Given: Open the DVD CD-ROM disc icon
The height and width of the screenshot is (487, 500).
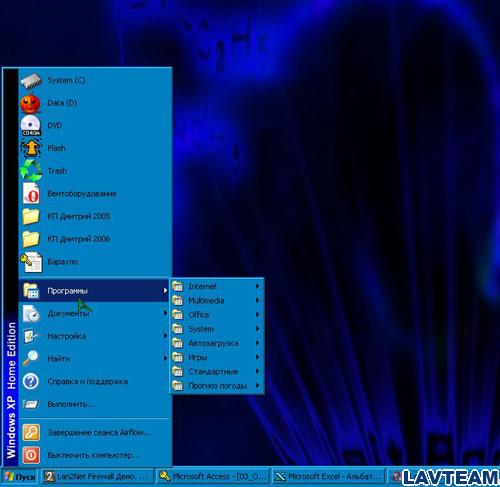Looking at the screenshot, I should click(x=31, y=126).
